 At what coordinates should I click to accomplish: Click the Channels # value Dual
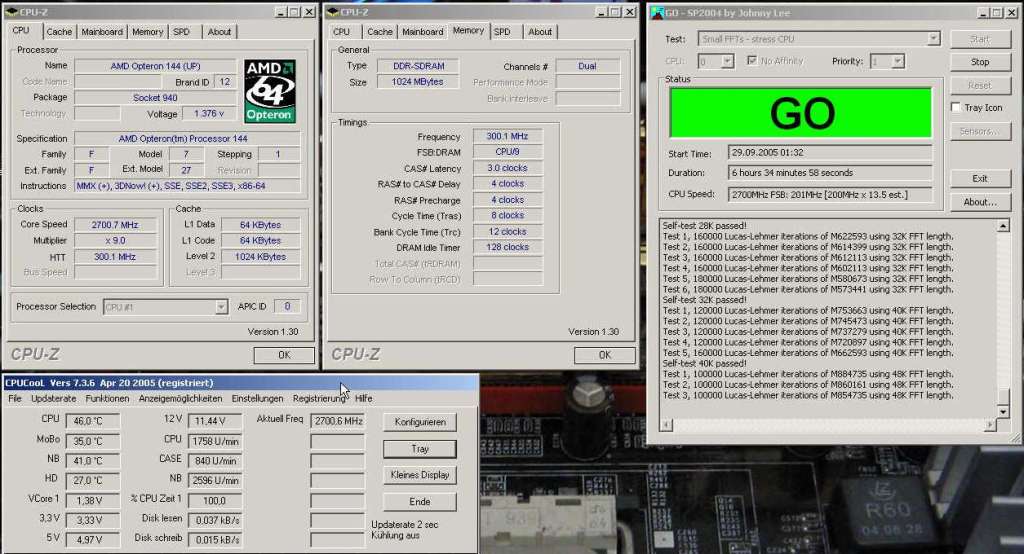coord(587,66)
